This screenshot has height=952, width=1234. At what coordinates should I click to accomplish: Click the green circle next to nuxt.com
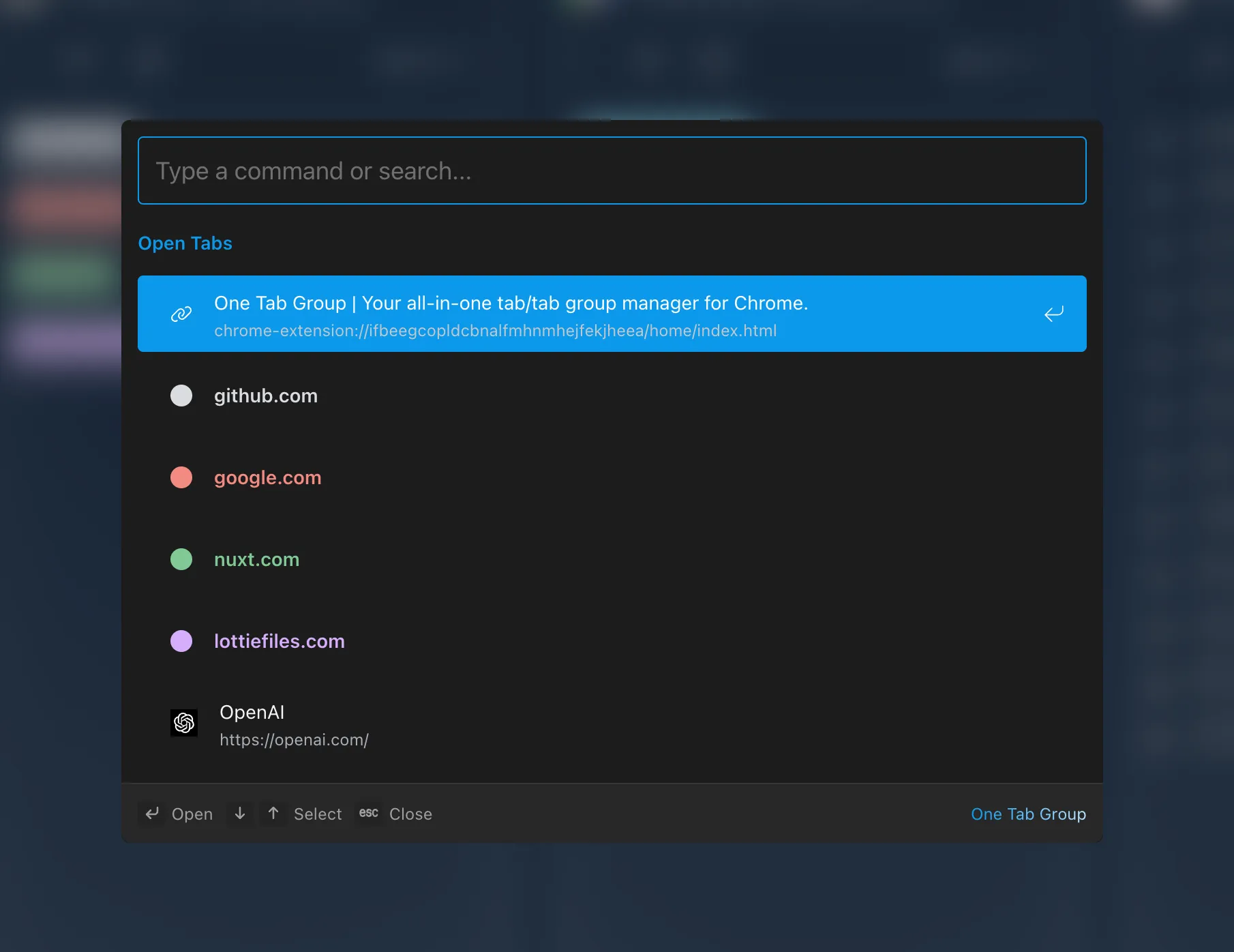point(181,559)
